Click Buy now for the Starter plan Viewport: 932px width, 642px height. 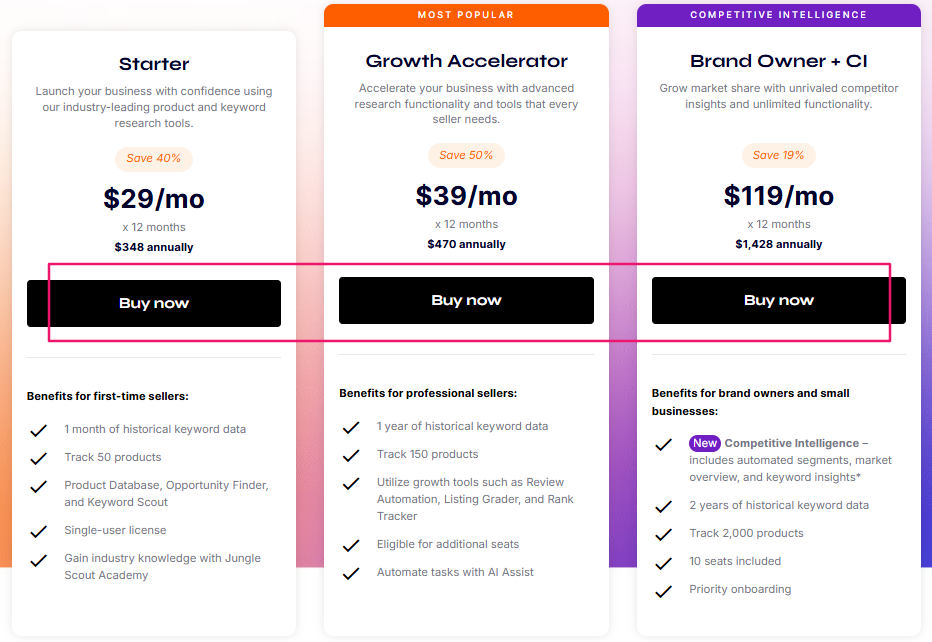[x=154, y=303]
